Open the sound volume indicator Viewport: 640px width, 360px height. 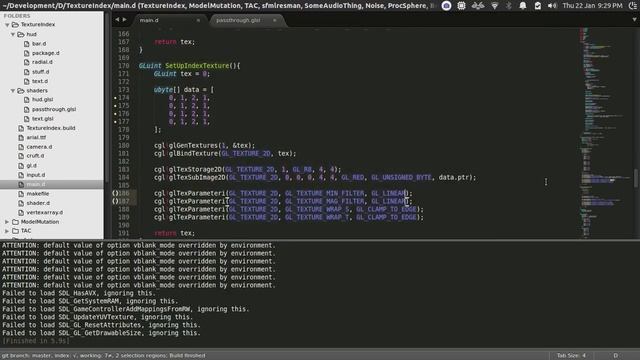pos(552,6)
